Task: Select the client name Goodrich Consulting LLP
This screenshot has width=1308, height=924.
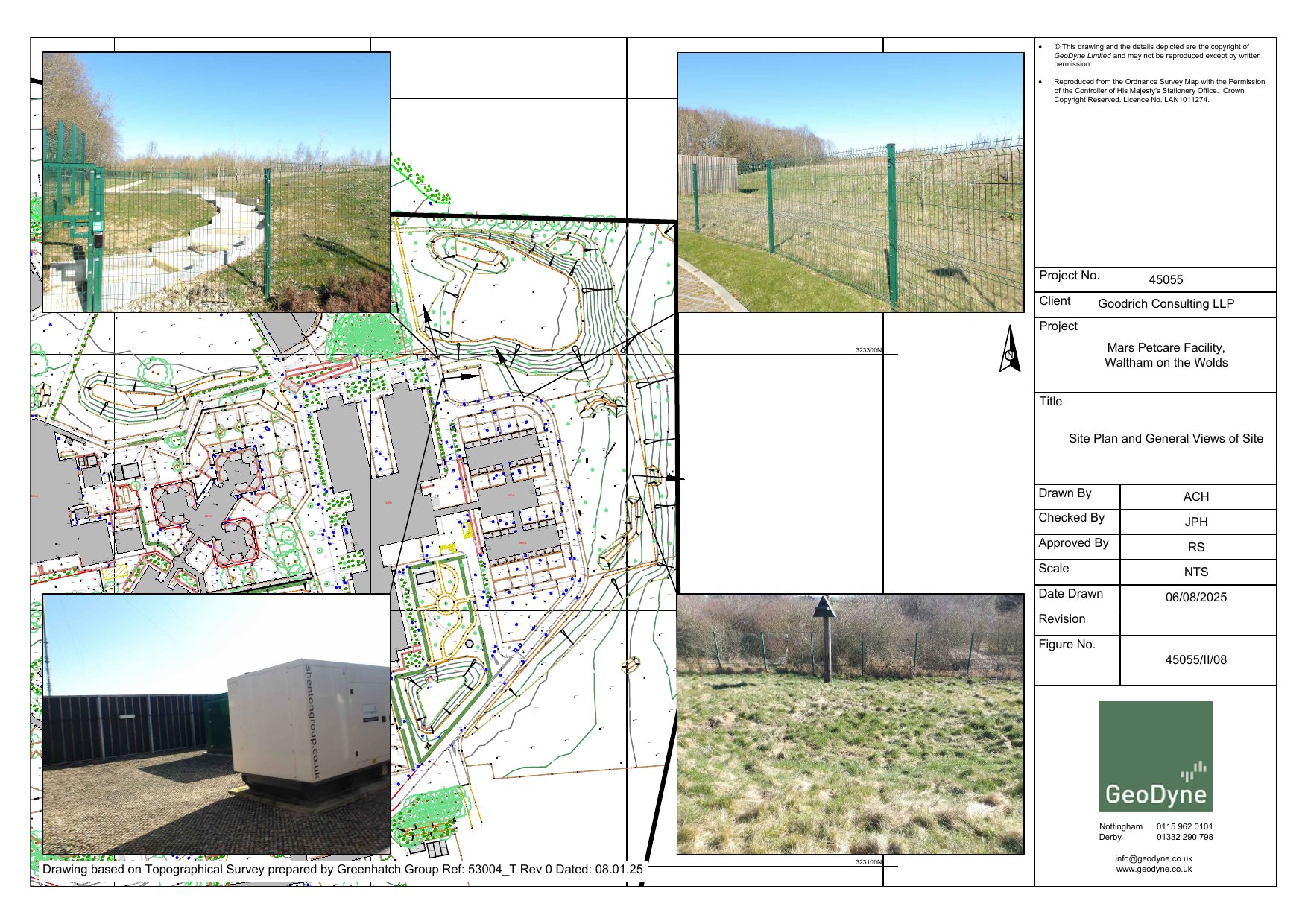Action: coord(1166,303)
